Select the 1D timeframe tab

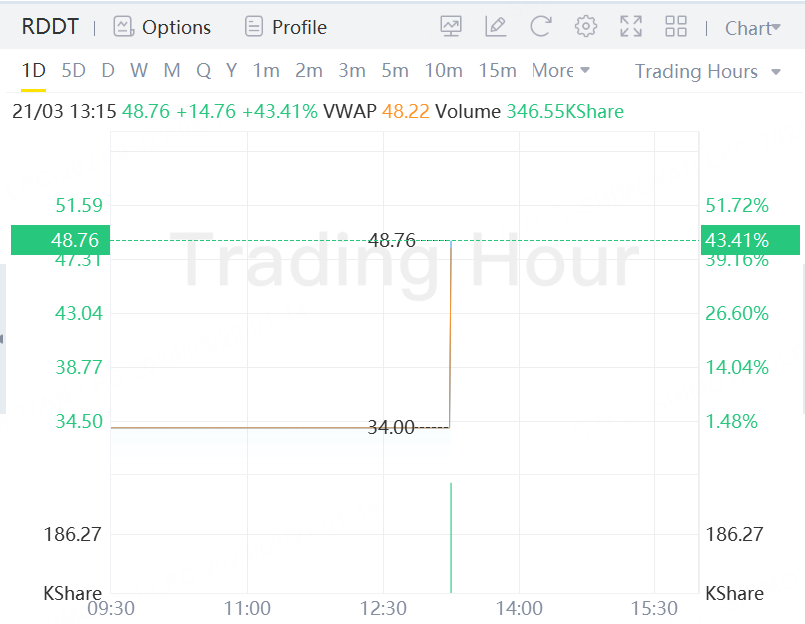coord(34,71)
